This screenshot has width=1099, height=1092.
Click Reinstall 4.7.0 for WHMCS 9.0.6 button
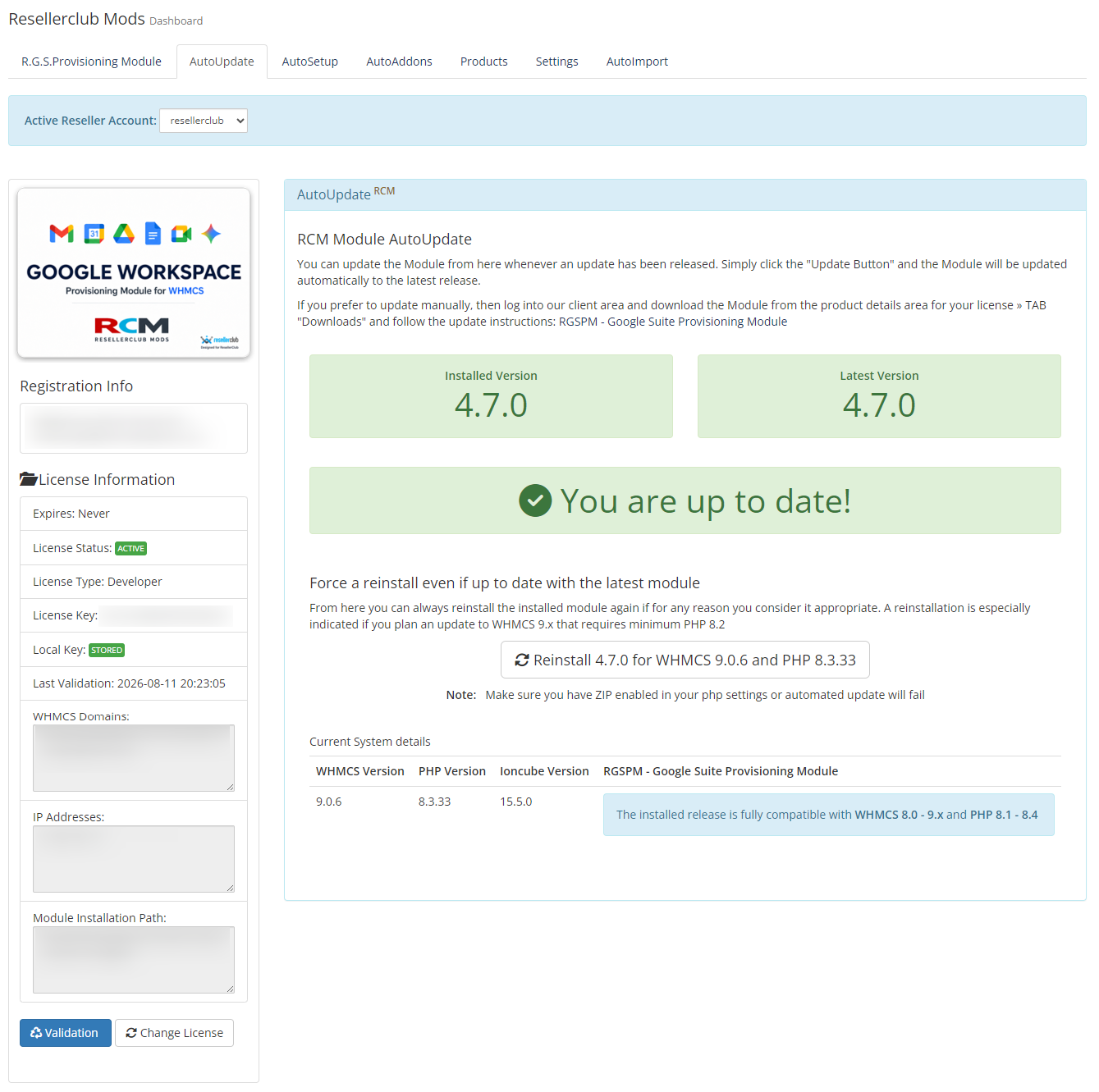click(x=685, y=660)
